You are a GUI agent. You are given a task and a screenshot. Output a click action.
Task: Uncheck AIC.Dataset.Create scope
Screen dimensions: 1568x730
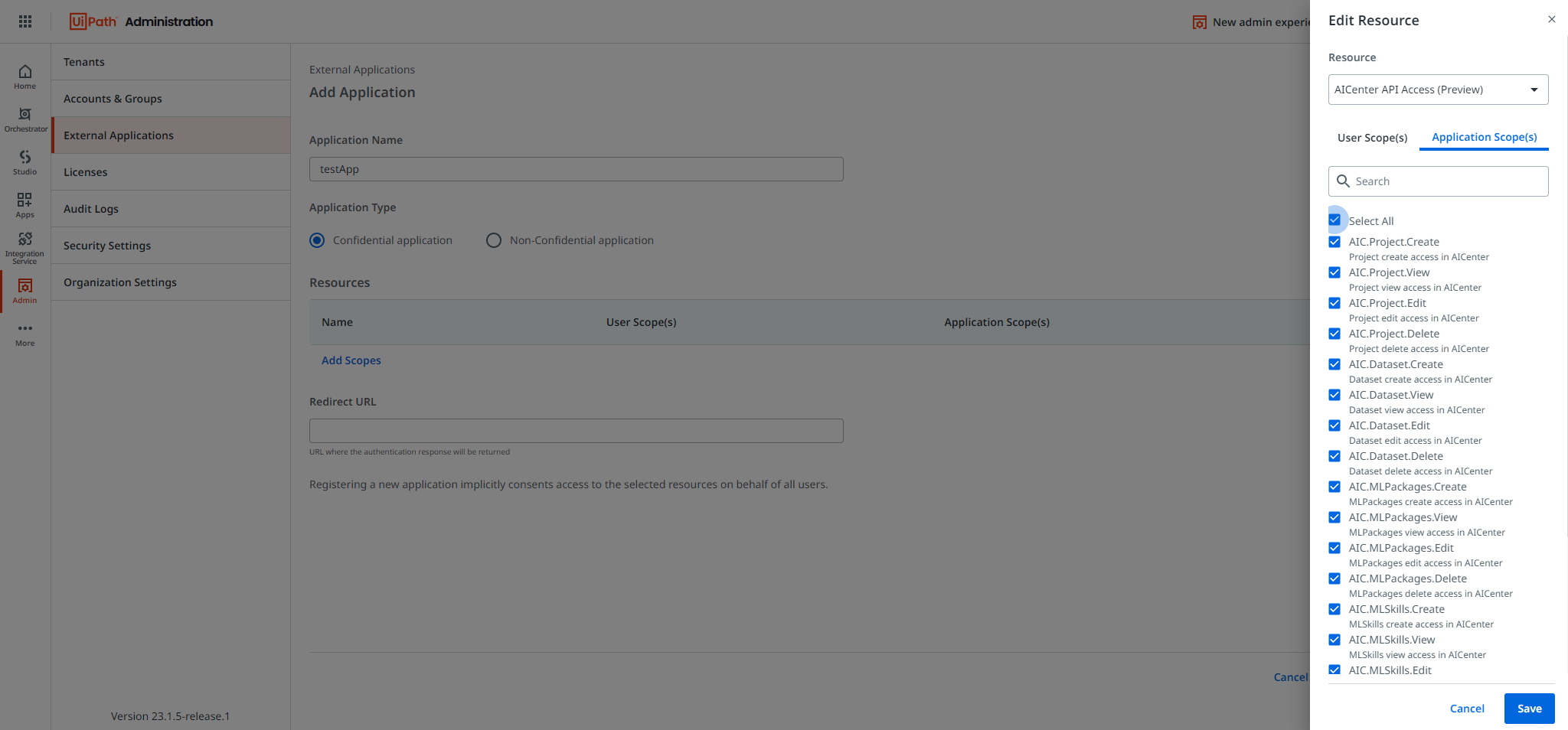(1334, 364)
